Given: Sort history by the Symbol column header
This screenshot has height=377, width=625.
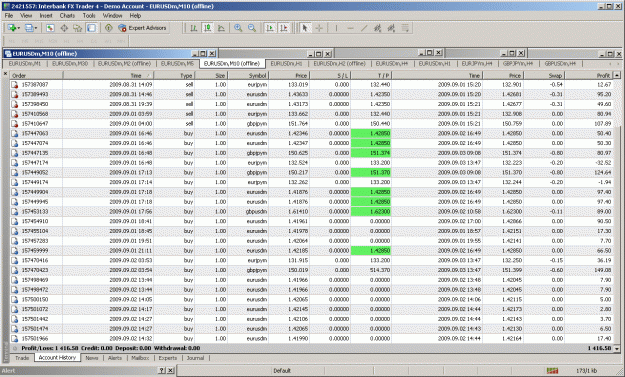Looking at the screenshot, I should click(x=248, y=75).
